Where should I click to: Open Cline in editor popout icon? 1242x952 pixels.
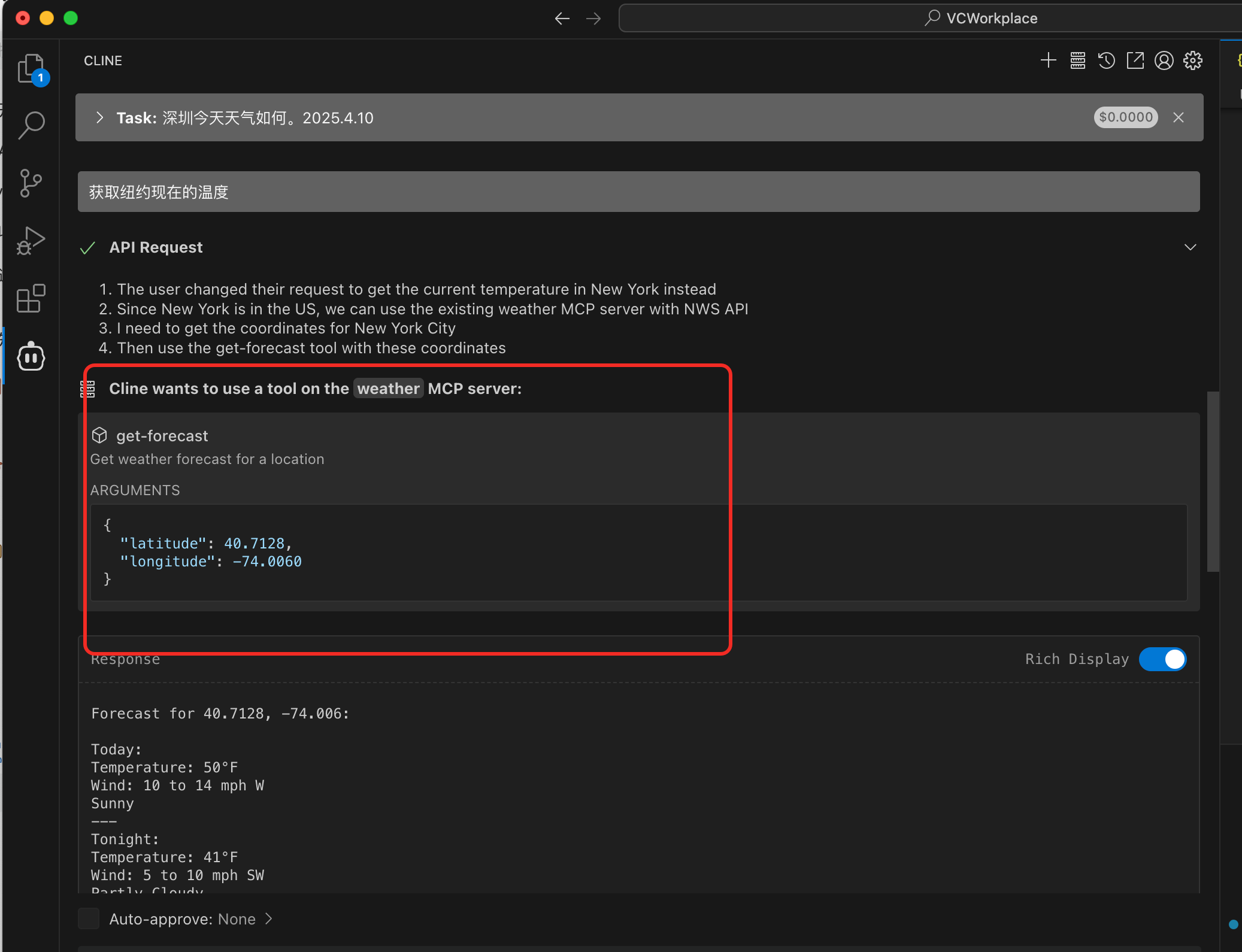[1135, 60]
